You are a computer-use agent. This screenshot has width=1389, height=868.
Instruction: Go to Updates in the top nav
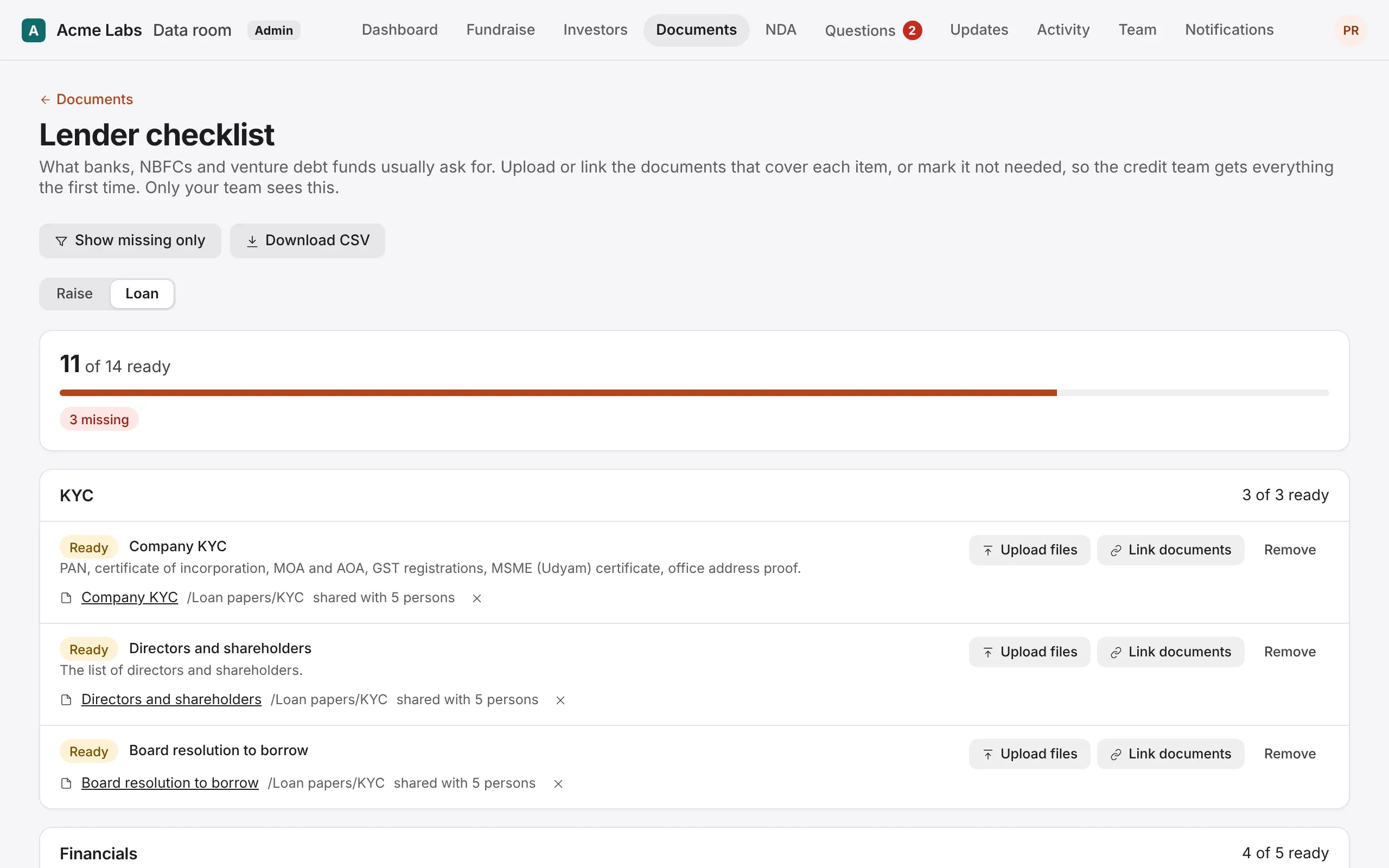[979, 30]
